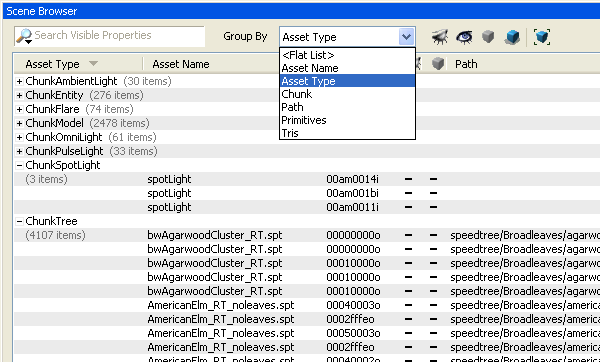The width and height of the screenshot is (600, 362).
Task: Toggle frozen state dash for row 00040003o
Action: coord(433,305)
